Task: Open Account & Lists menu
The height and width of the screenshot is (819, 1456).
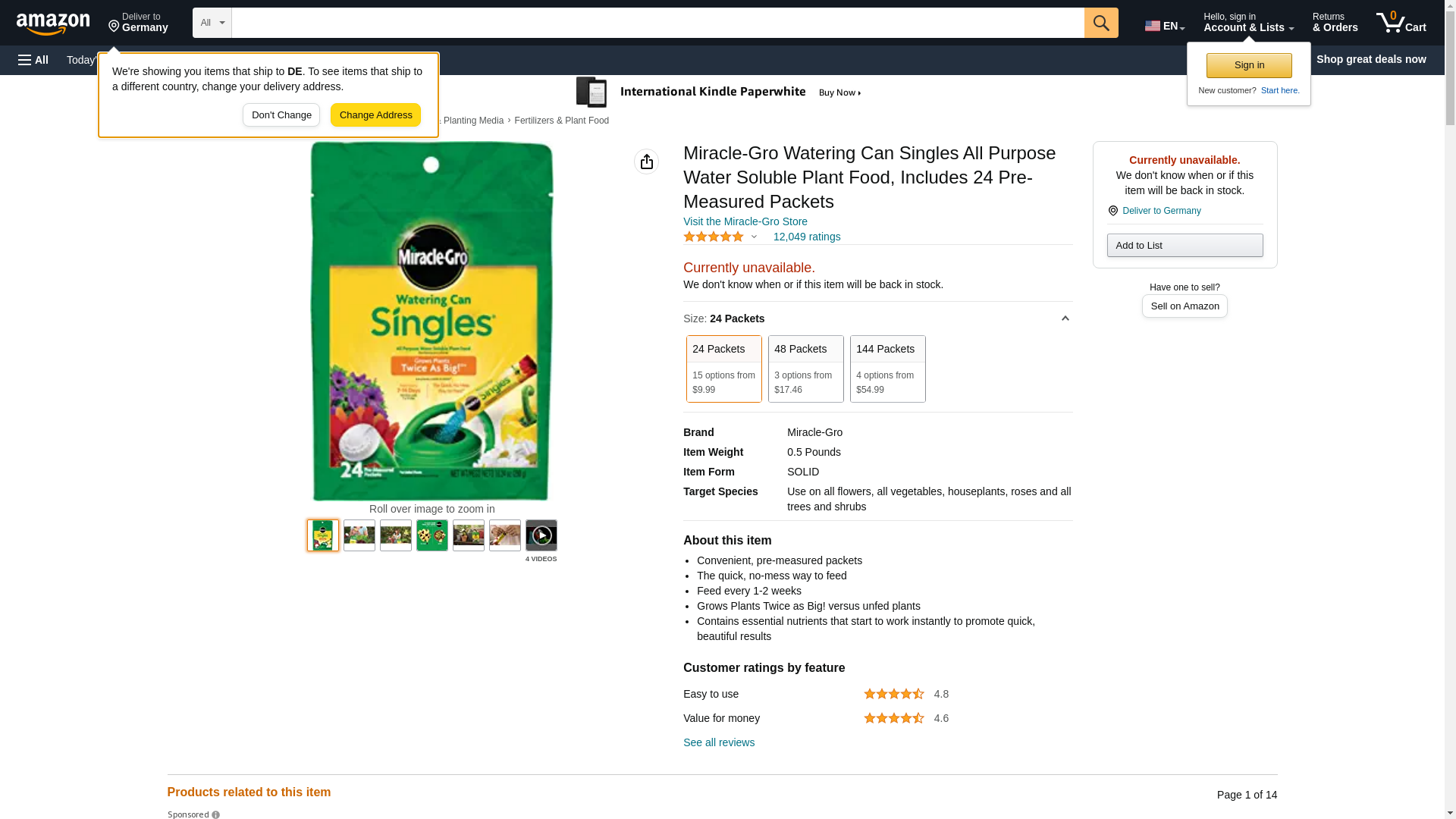Action: pos(1248,23)
